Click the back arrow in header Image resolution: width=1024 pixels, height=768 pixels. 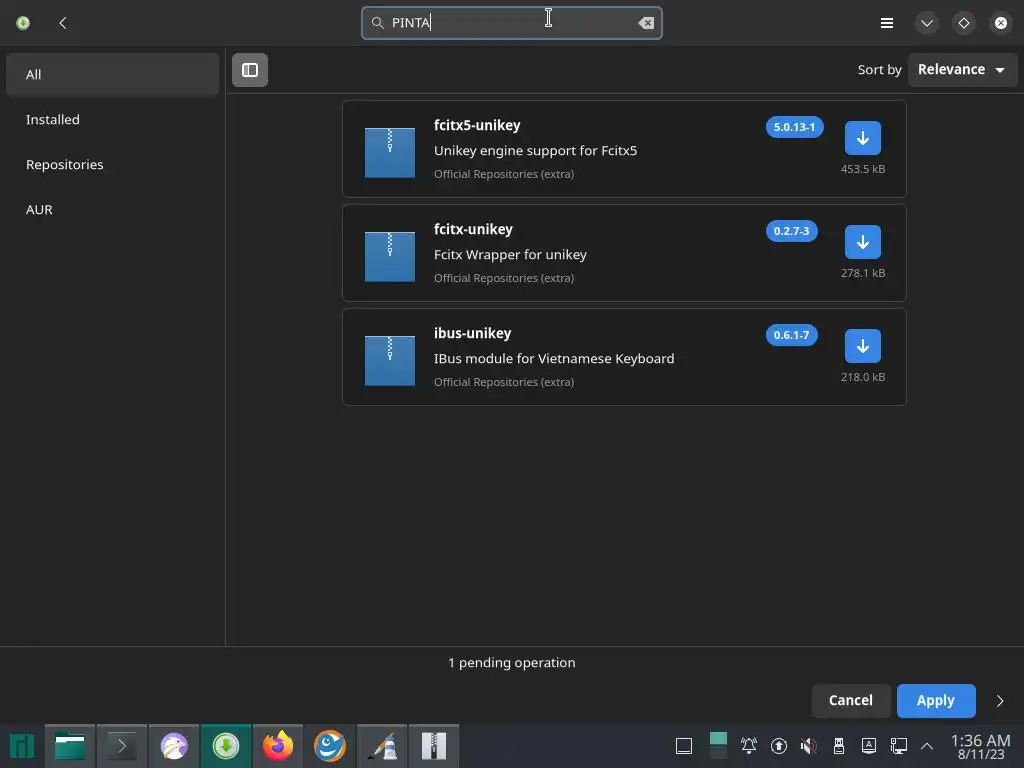click(63, 23)
